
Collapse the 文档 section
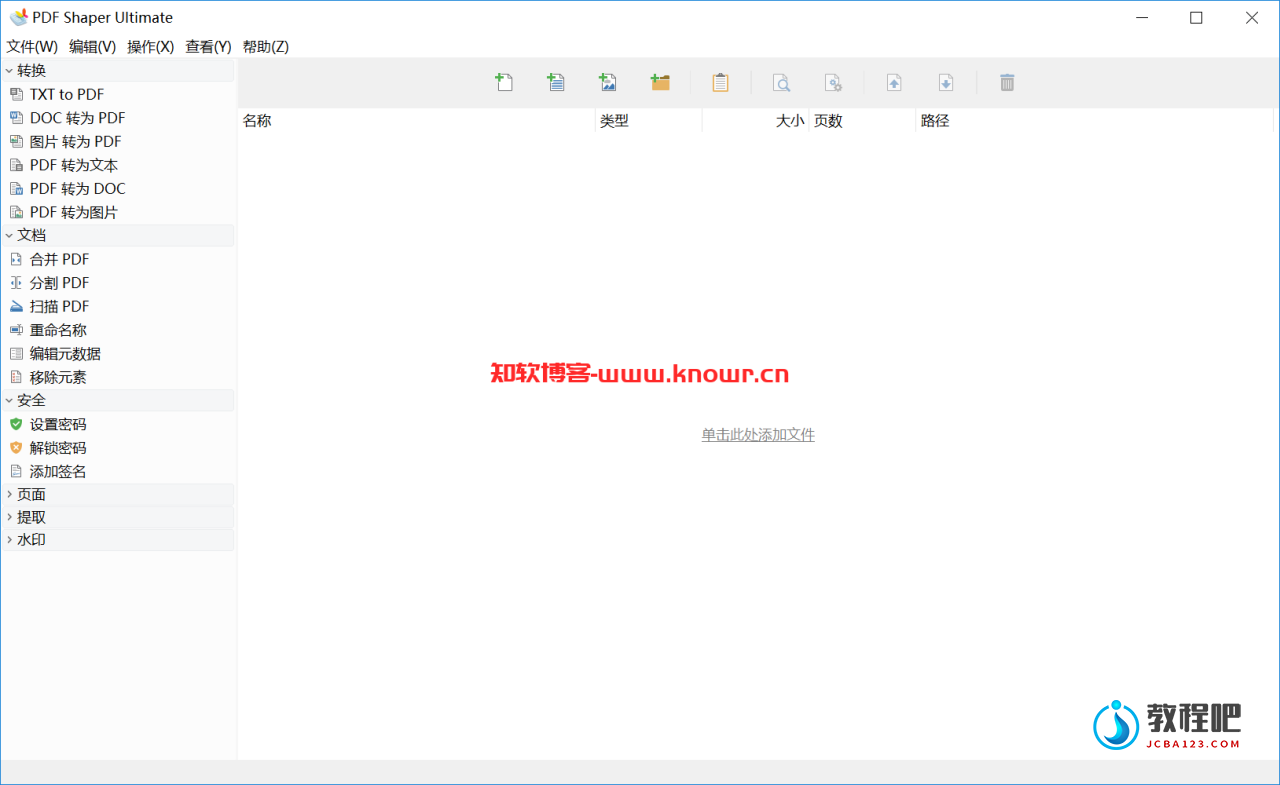(10, 235)
